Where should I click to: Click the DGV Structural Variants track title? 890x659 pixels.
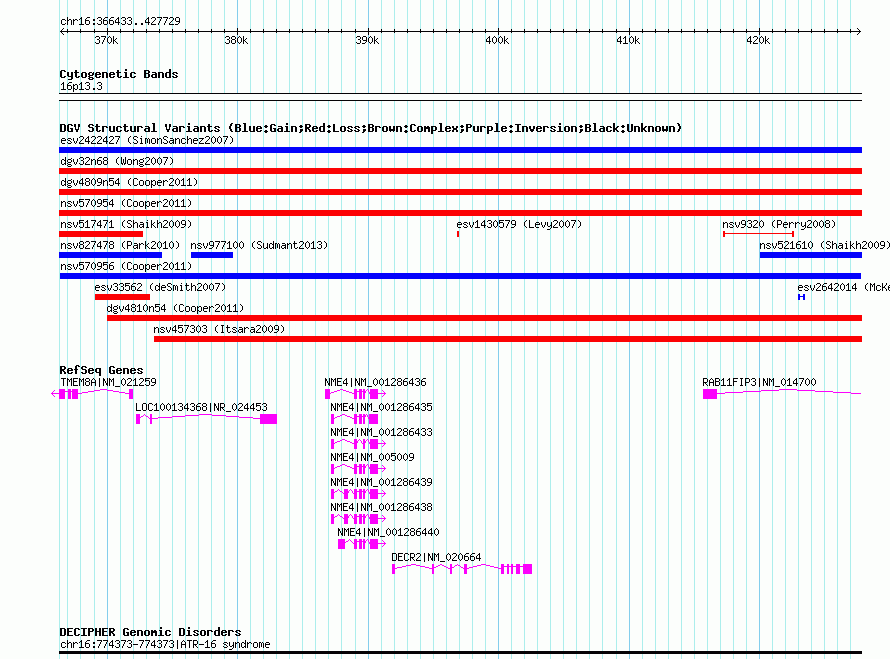(370, 128)
